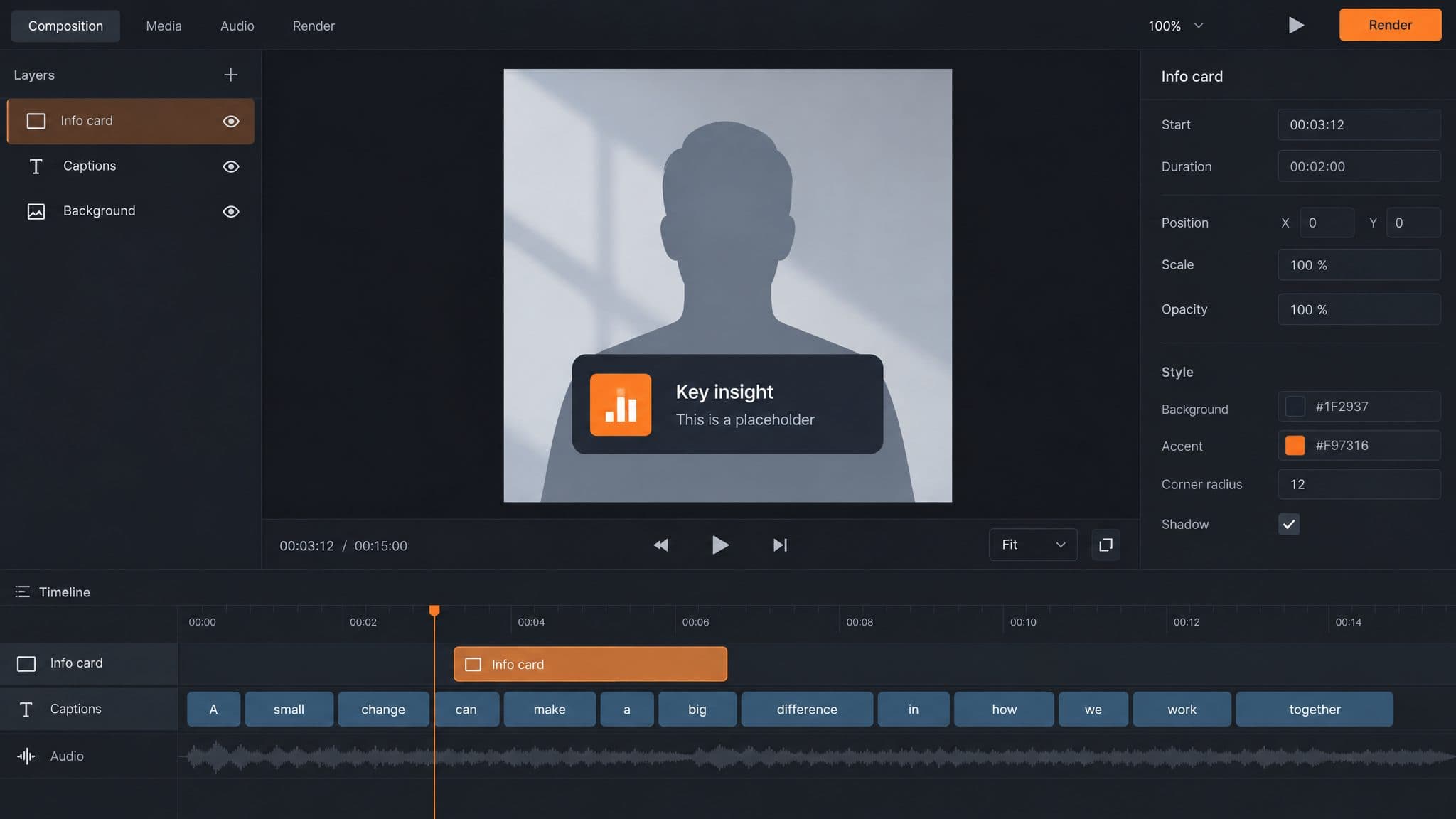Viewport: 1456px width, 819px height.
Task: Uncheck the Shadow checkbox
Action: pyautogui.click(x=1288, y=525)
